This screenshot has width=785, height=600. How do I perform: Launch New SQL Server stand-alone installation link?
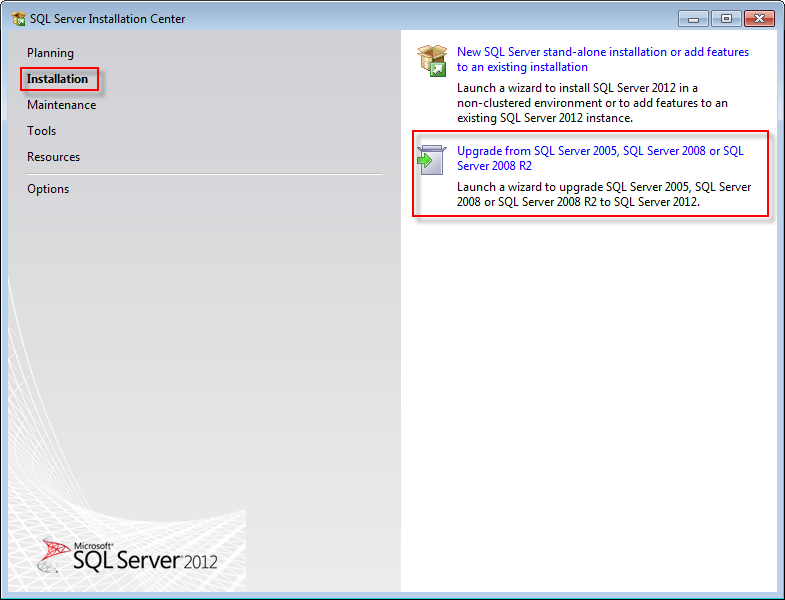click(x=603, y=60)
